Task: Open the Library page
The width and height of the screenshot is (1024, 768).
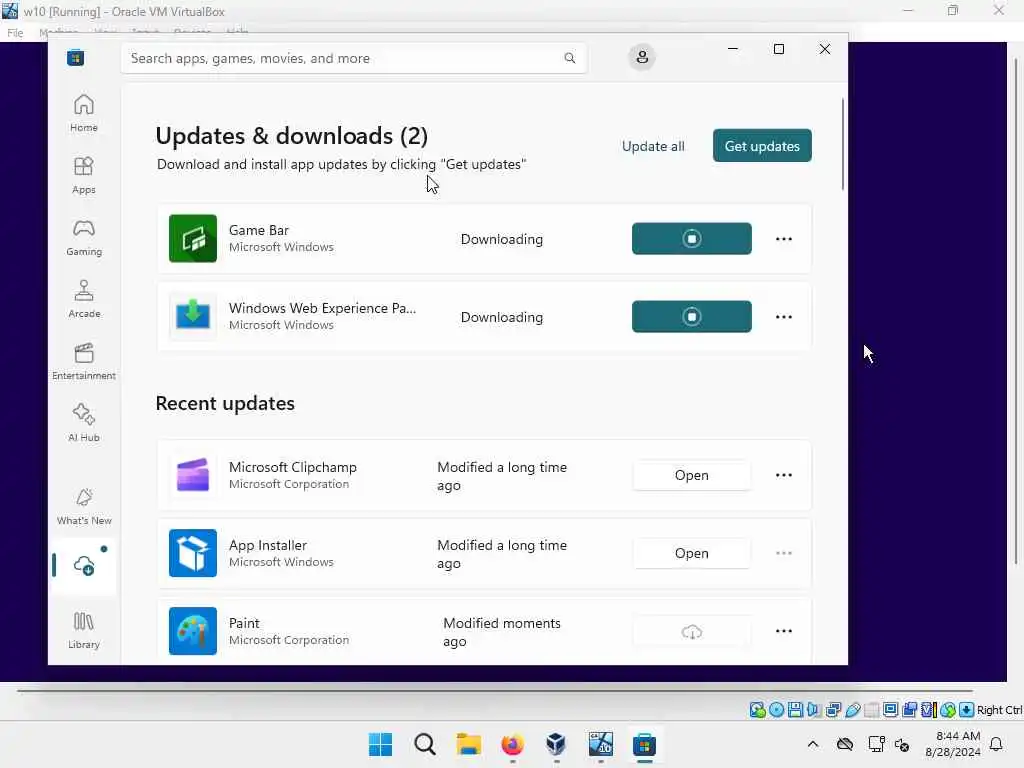Action: pyautogui.click(x=84, y=630)
